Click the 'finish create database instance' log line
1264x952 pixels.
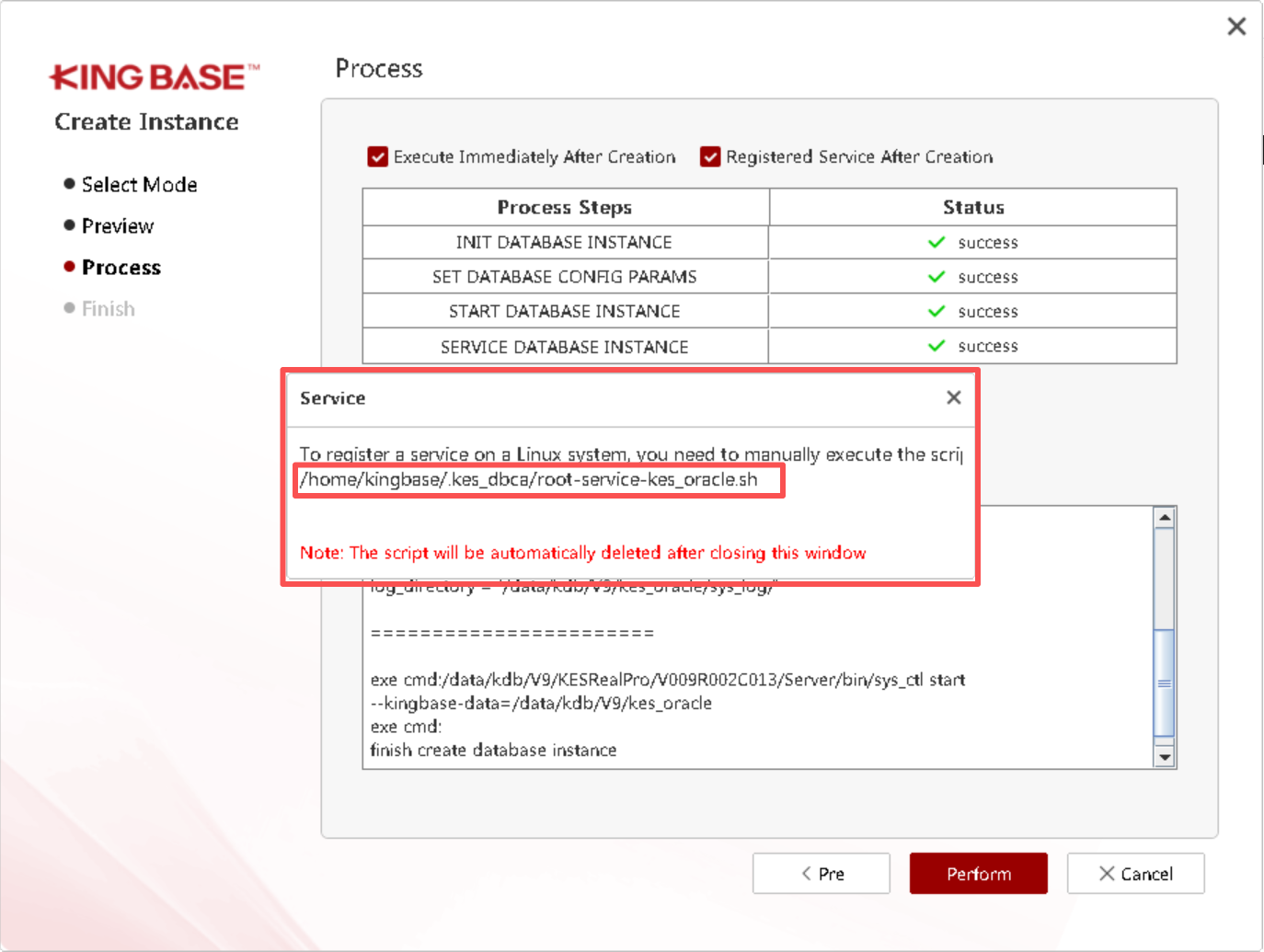tap(493, 750)
